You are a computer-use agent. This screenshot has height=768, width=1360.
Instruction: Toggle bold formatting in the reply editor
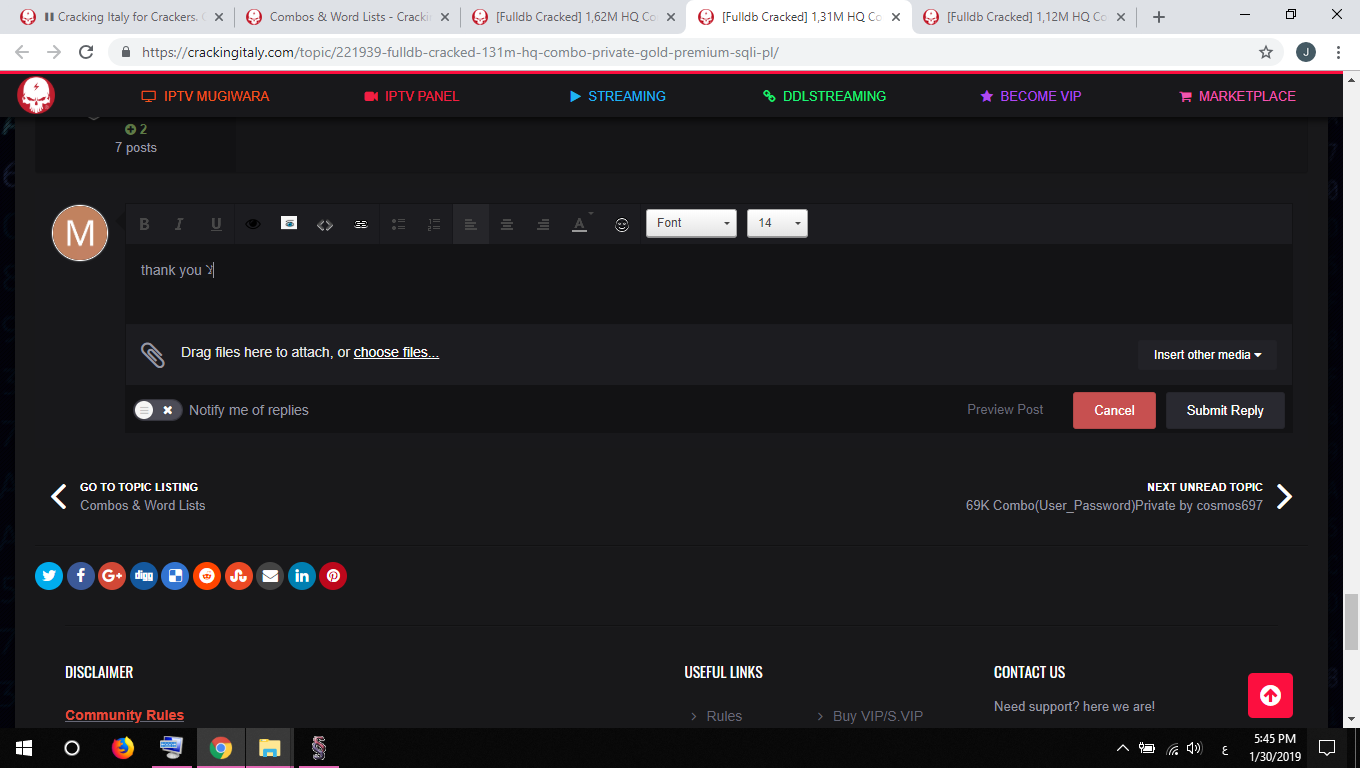pos(144,225)
